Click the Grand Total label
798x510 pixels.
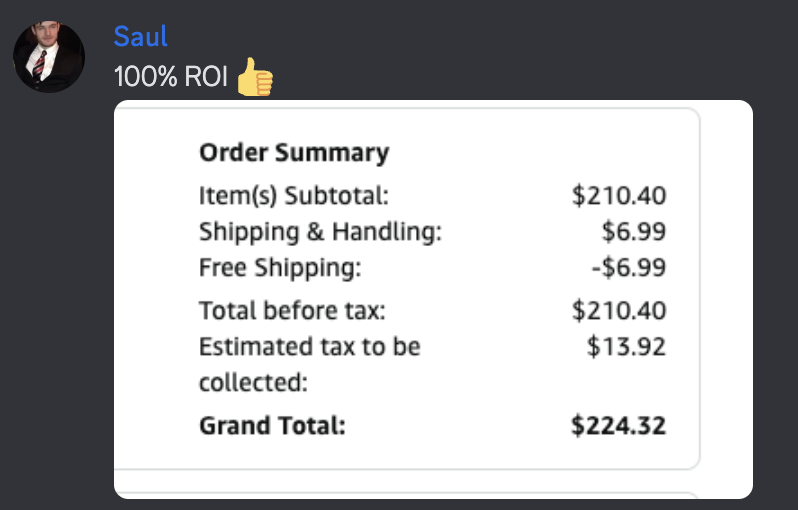[x=272, y=425]
